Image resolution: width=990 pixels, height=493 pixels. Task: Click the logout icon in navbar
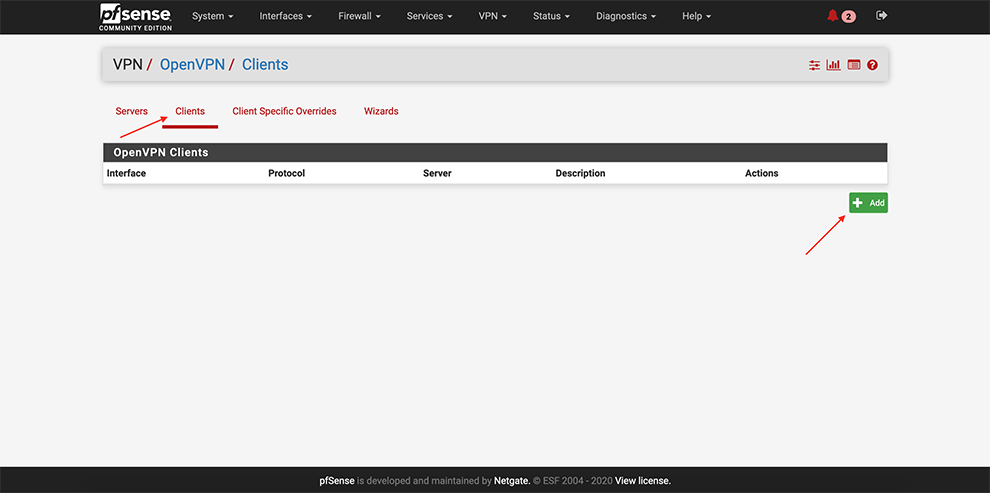pyautogui.click(x=881, y=16)
